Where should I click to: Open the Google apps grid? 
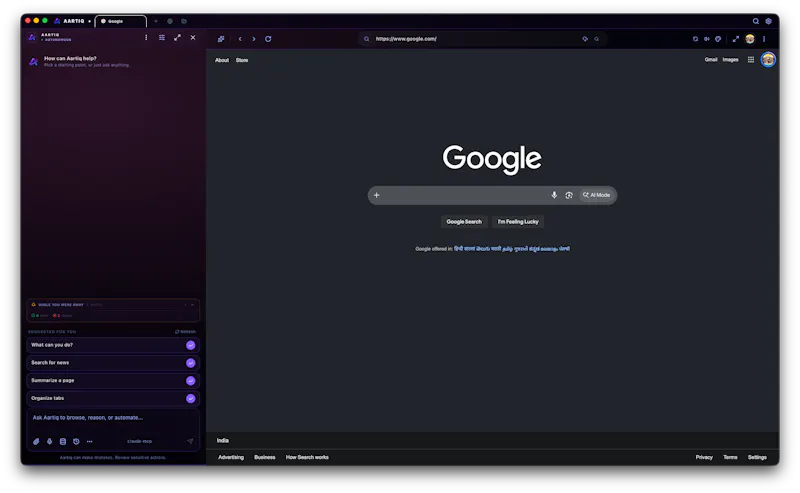[751, 60]
